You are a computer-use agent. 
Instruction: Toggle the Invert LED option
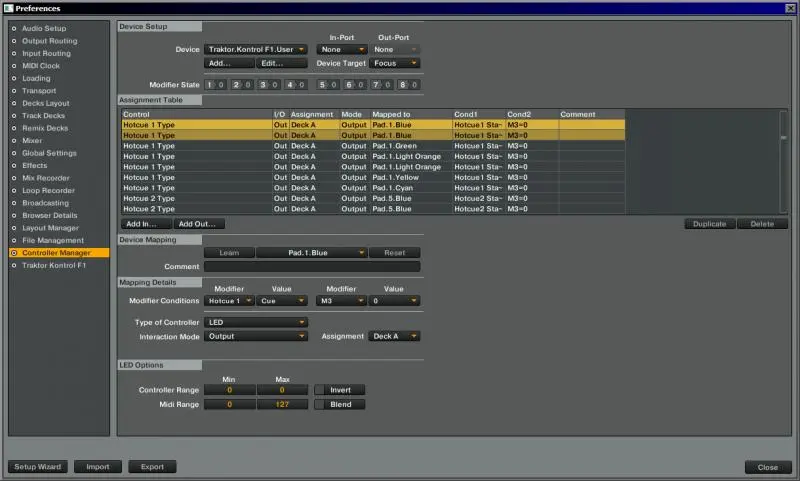(x=340, y=389)
